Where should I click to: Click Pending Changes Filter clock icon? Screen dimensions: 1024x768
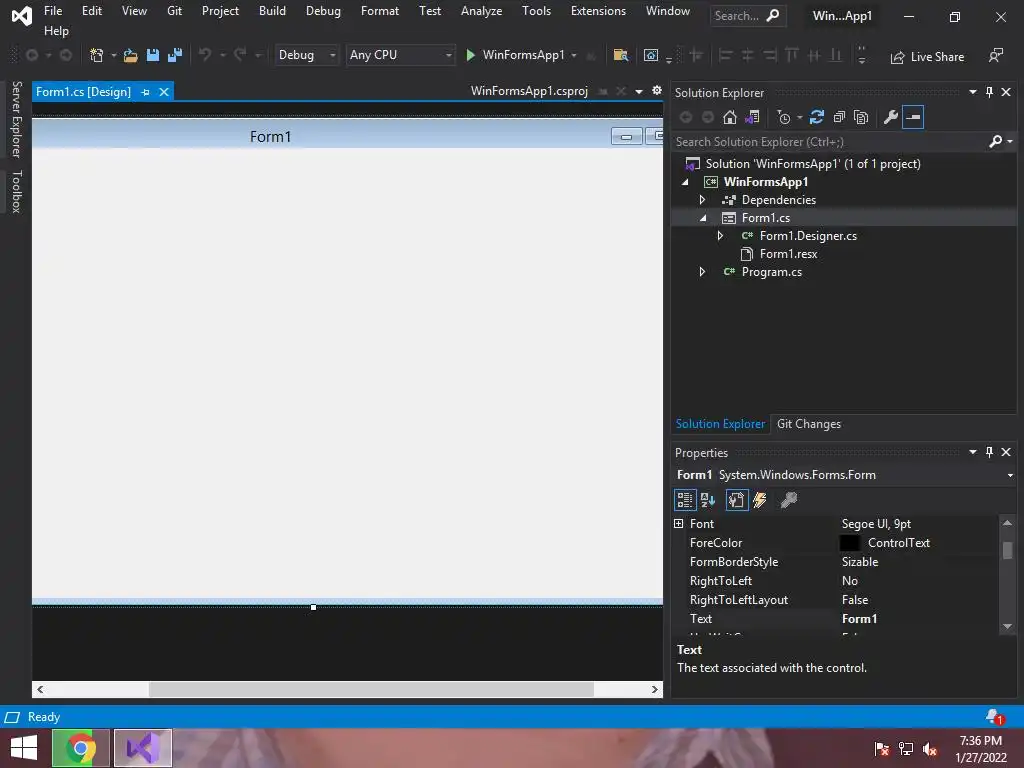click(x=784, y=118)
